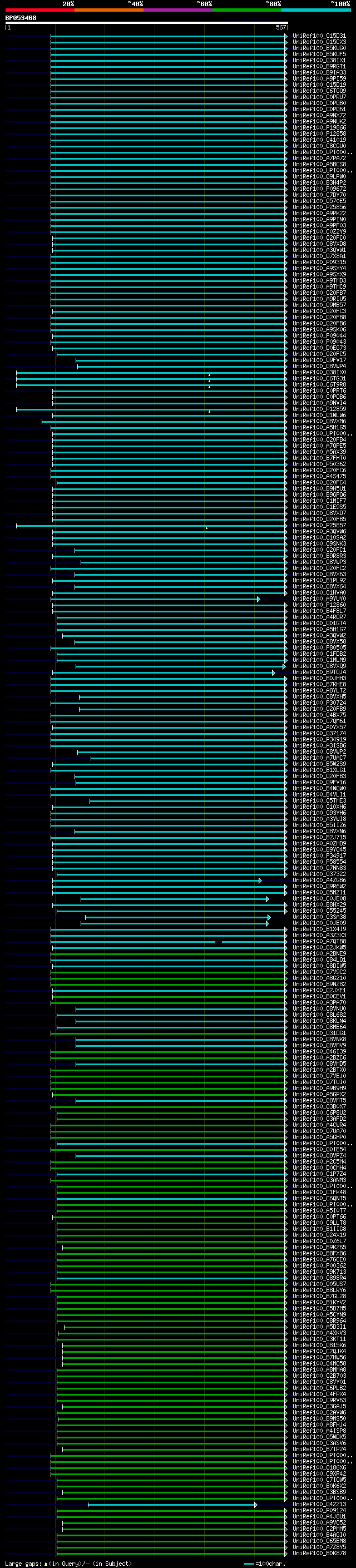This screenshot has height=1568, width=356.
Task: Click hit name UniRef100_C1FDB2
Action: point(319,654)
